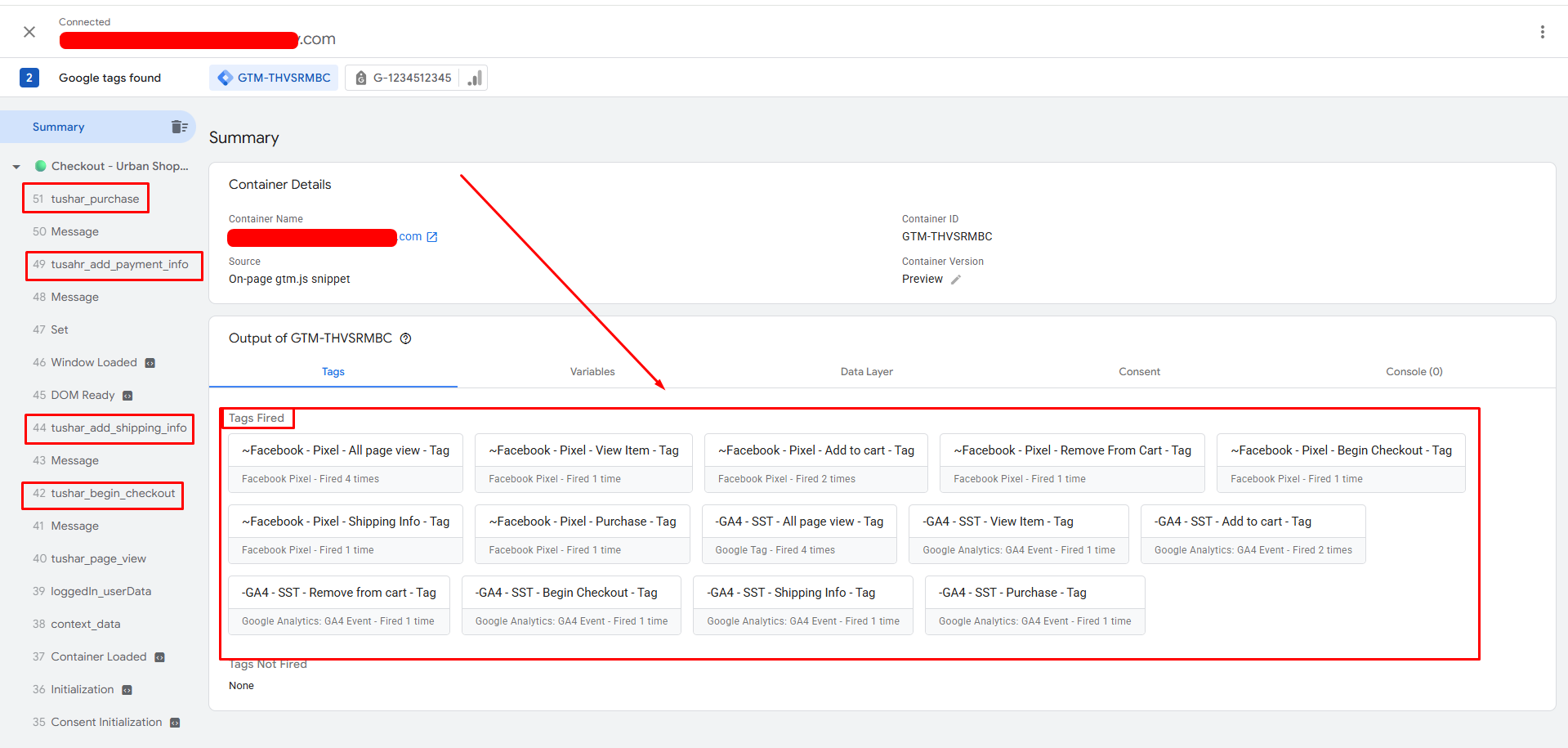The height and width of the screenshot is (748, 1568).
Task: Edit container version with pencil icon
Action: tap(956, 280)
